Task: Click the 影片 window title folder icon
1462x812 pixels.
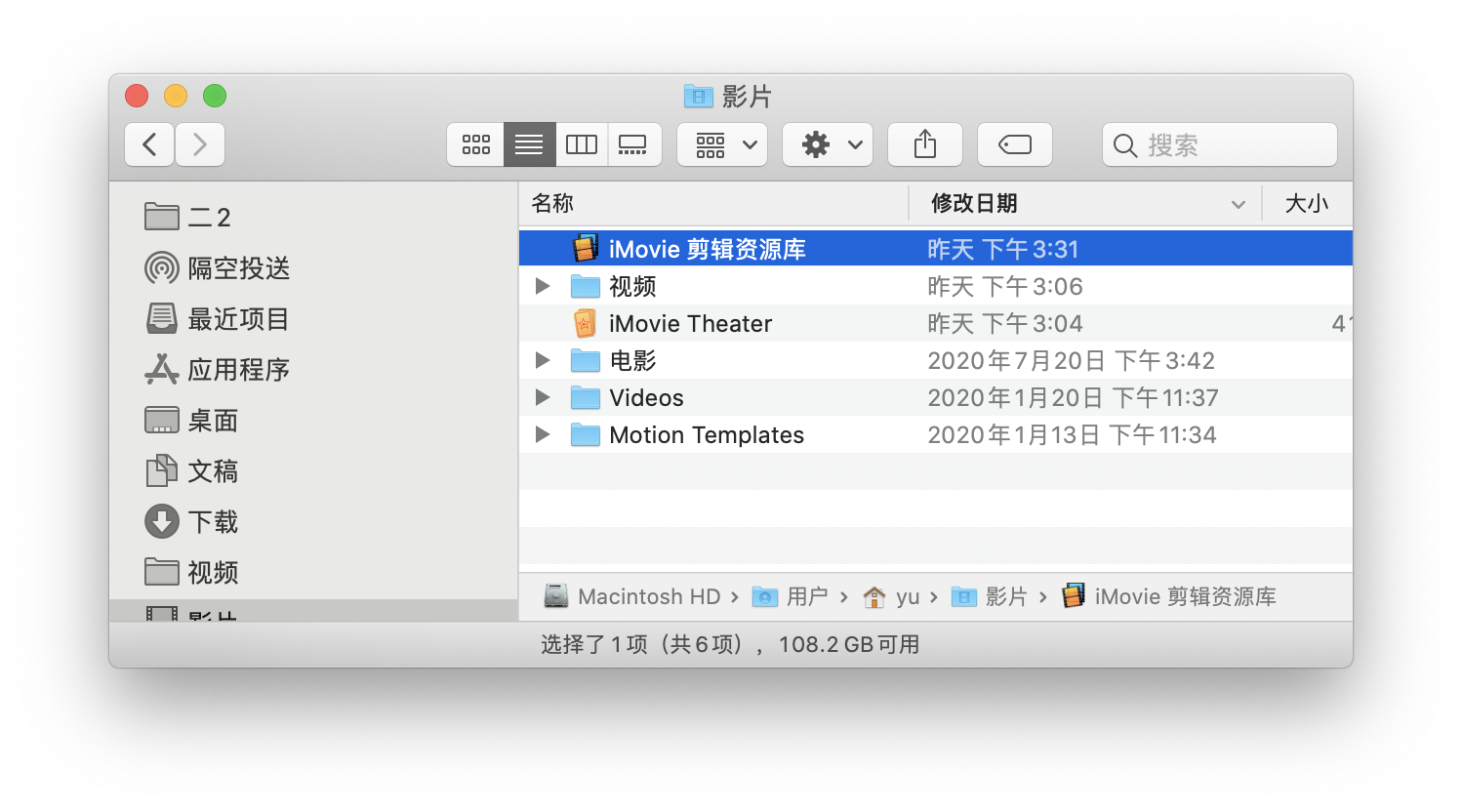Action: pos(698,96)
